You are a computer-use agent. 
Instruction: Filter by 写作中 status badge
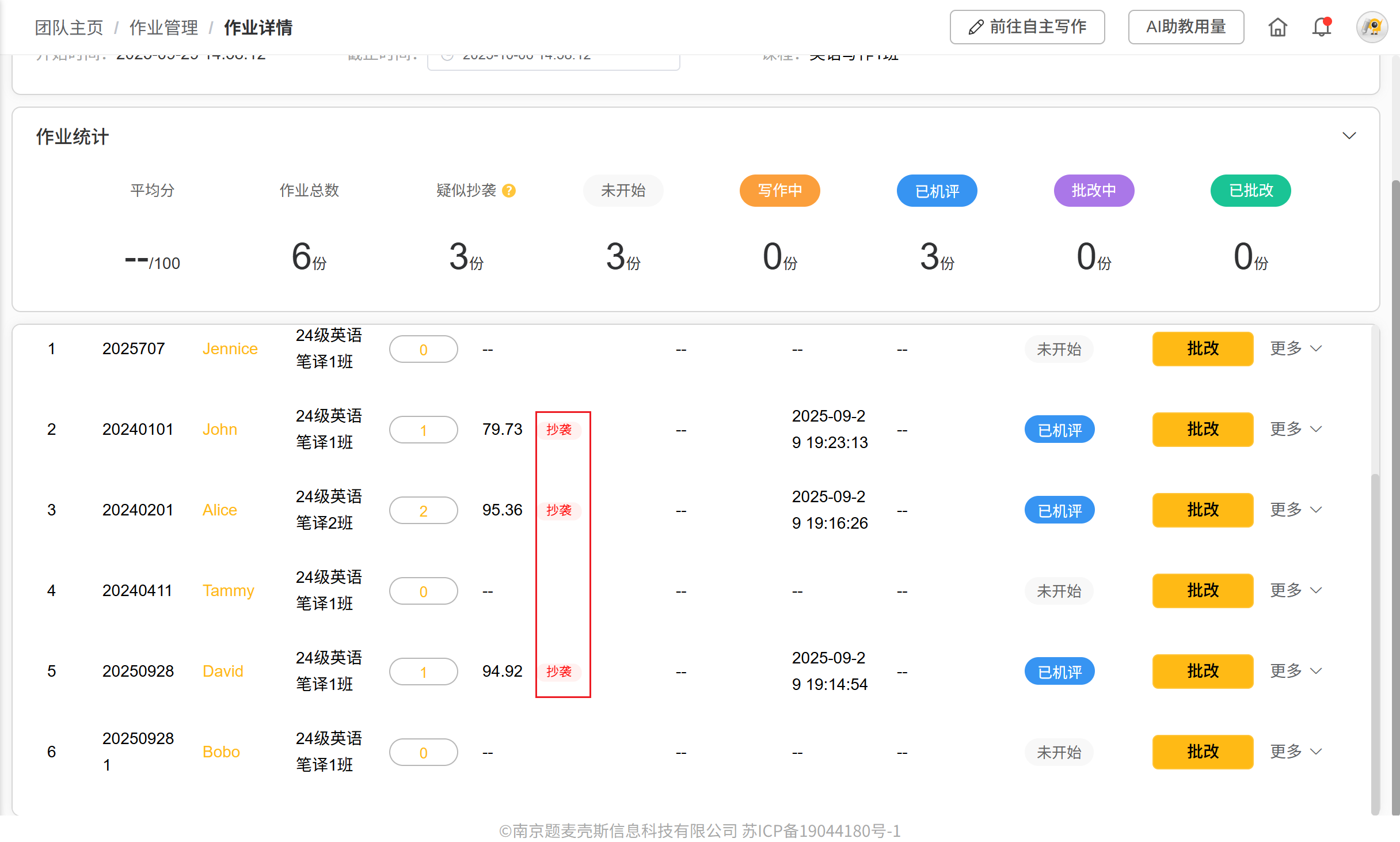pos(779,191)
